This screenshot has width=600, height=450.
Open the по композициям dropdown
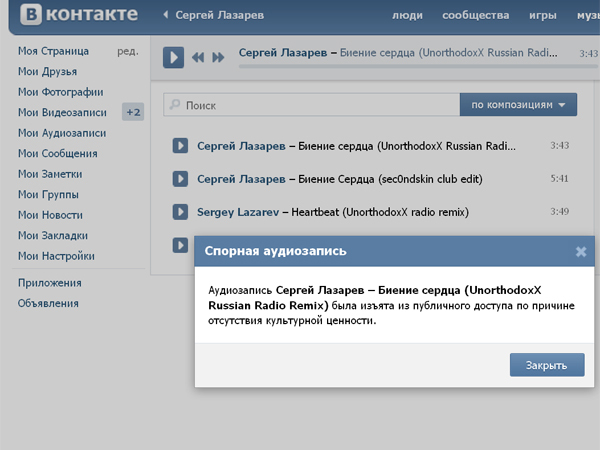pos(518,105)
